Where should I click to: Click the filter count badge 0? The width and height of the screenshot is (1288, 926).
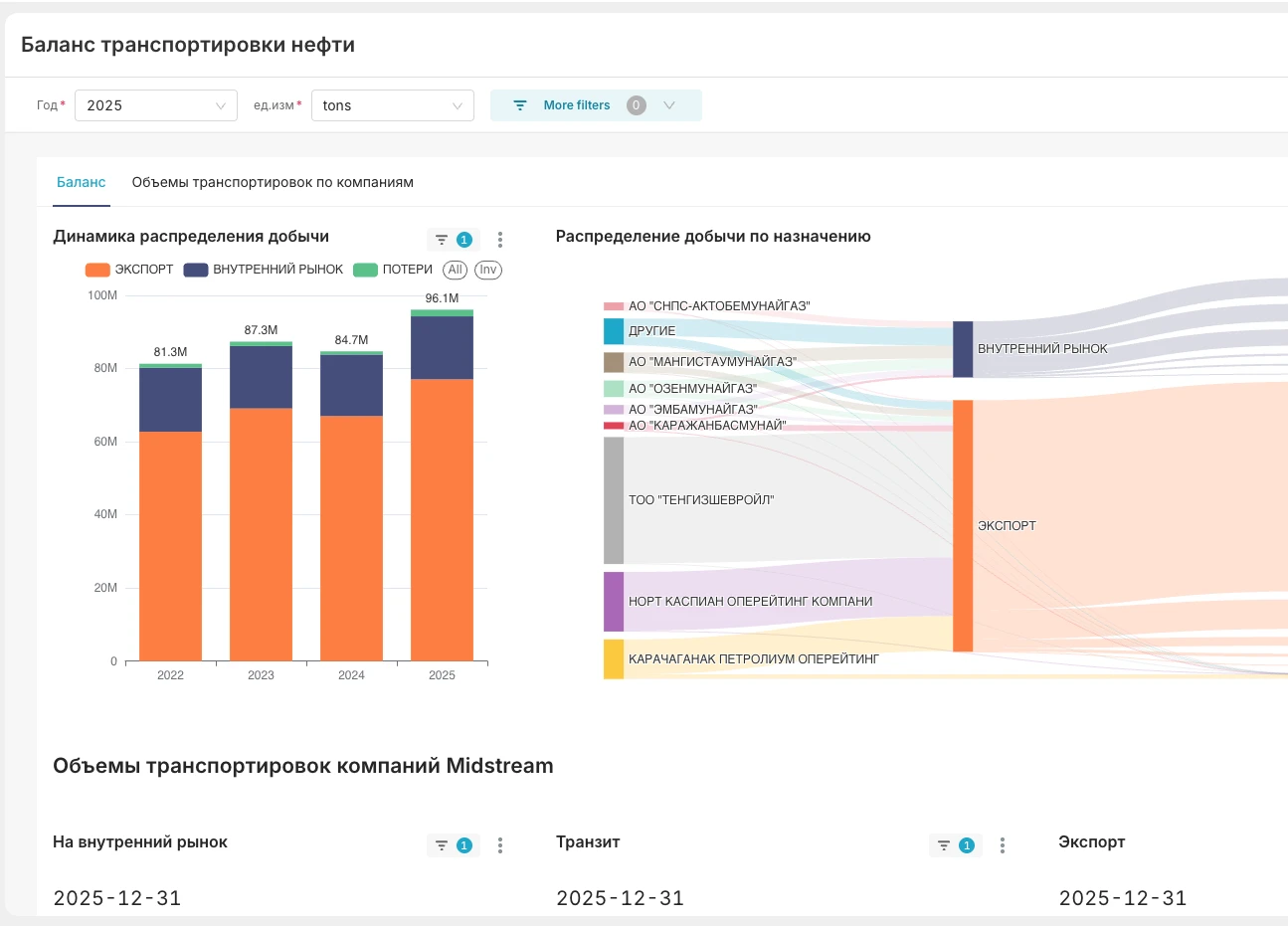[637, 105]
